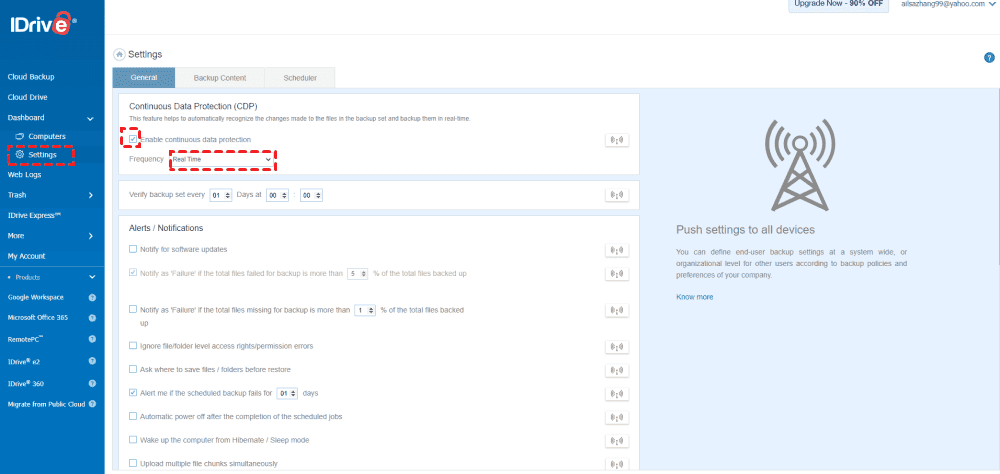Image resolution: width=1000 pixels, height=474 pixels.
Task: Adjust the verify backup minute stepper
Action: pos(312,195)
